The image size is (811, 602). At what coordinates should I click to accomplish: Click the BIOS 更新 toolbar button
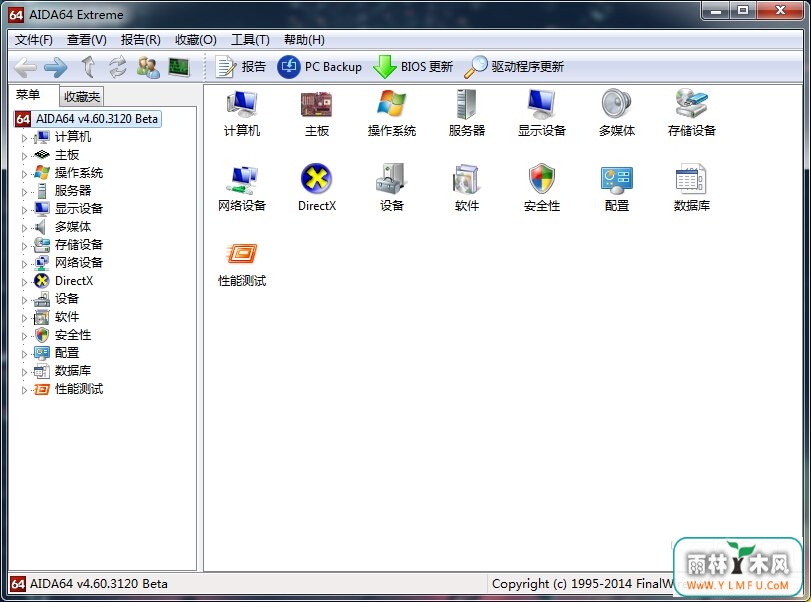click(413, 67)
